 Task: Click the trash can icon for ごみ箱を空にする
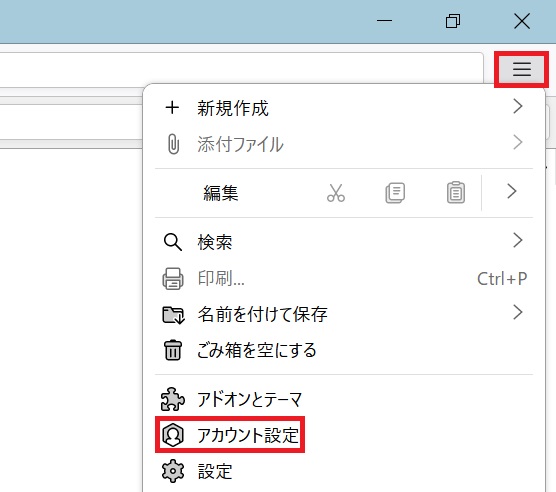coord(173,350)
